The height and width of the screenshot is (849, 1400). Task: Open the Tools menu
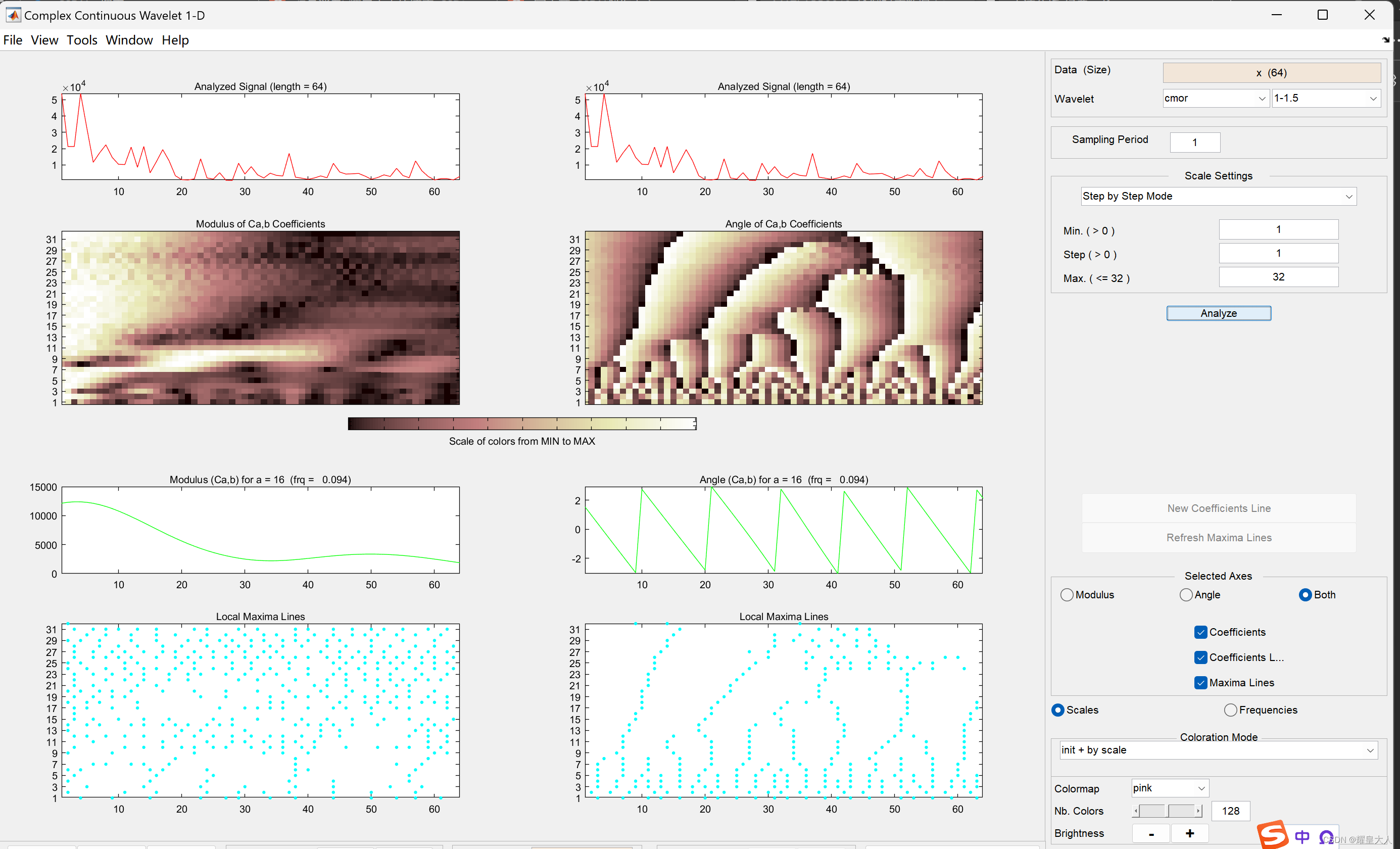pyautogui.click(x=82, y=40)
